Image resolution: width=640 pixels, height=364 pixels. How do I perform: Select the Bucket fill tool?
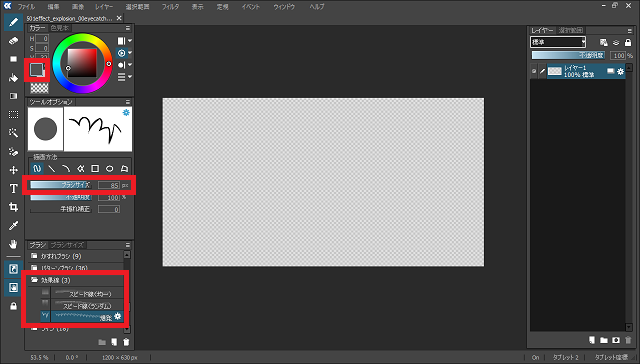13,78
